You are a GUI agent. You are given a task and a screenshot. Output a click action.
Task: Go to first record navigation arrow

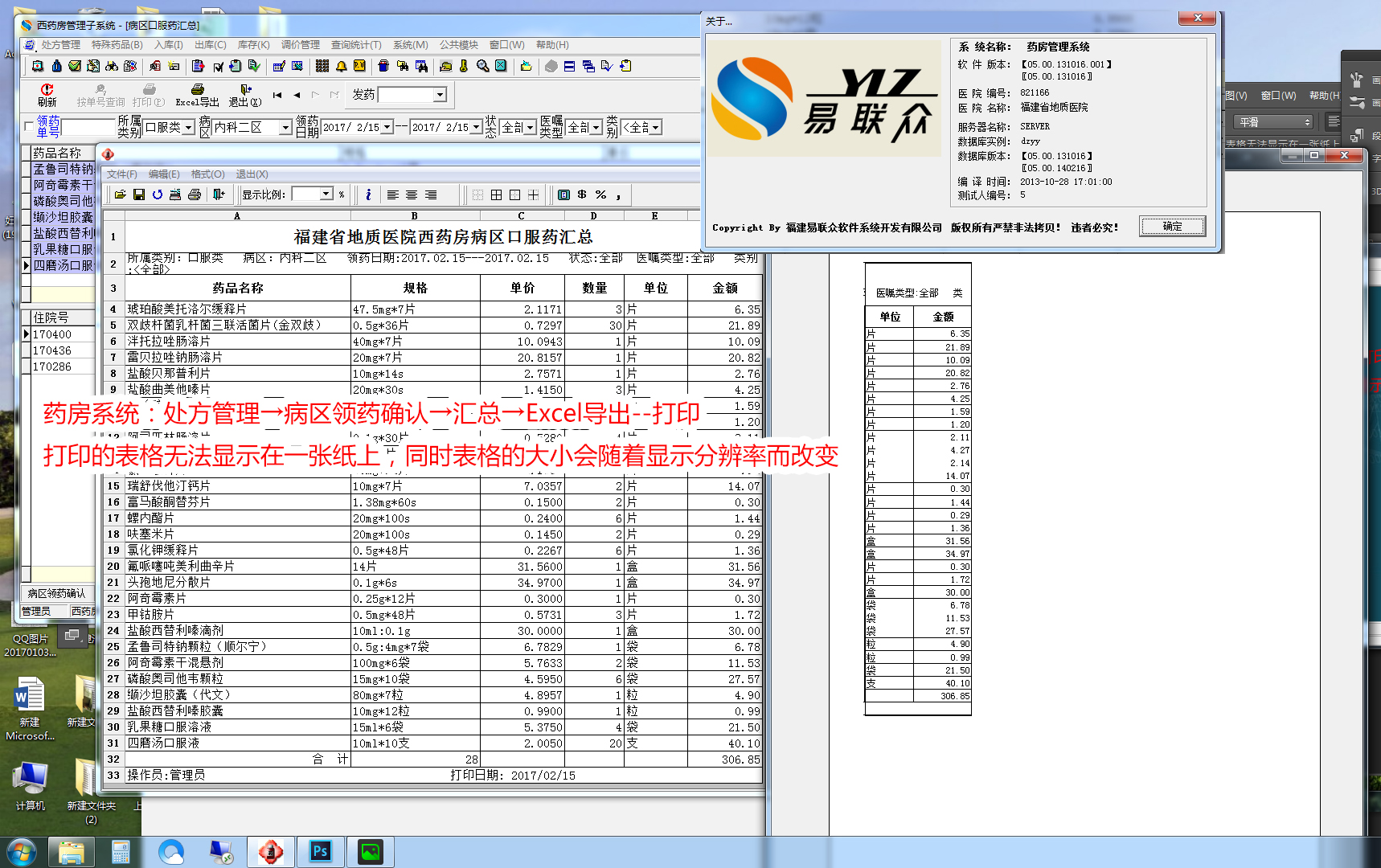pyautogui.click(x=277, y=95)
